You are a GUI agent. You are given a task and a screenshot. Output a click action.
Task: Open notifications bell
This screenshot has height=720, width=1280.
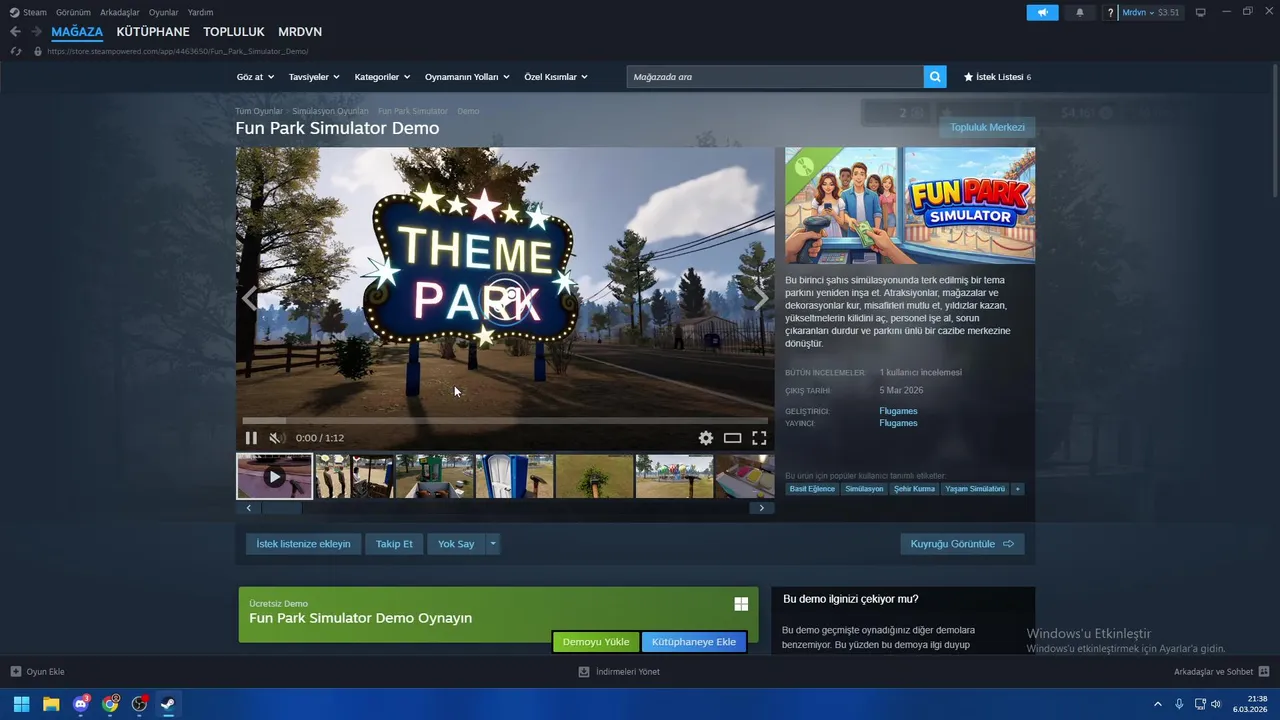[1079, 13]
